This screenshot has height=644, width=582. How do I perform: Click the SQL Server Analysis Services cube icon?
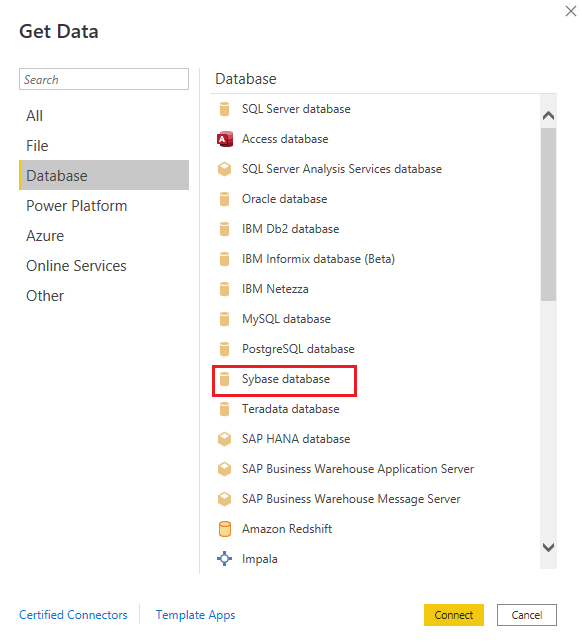[224, 169]
